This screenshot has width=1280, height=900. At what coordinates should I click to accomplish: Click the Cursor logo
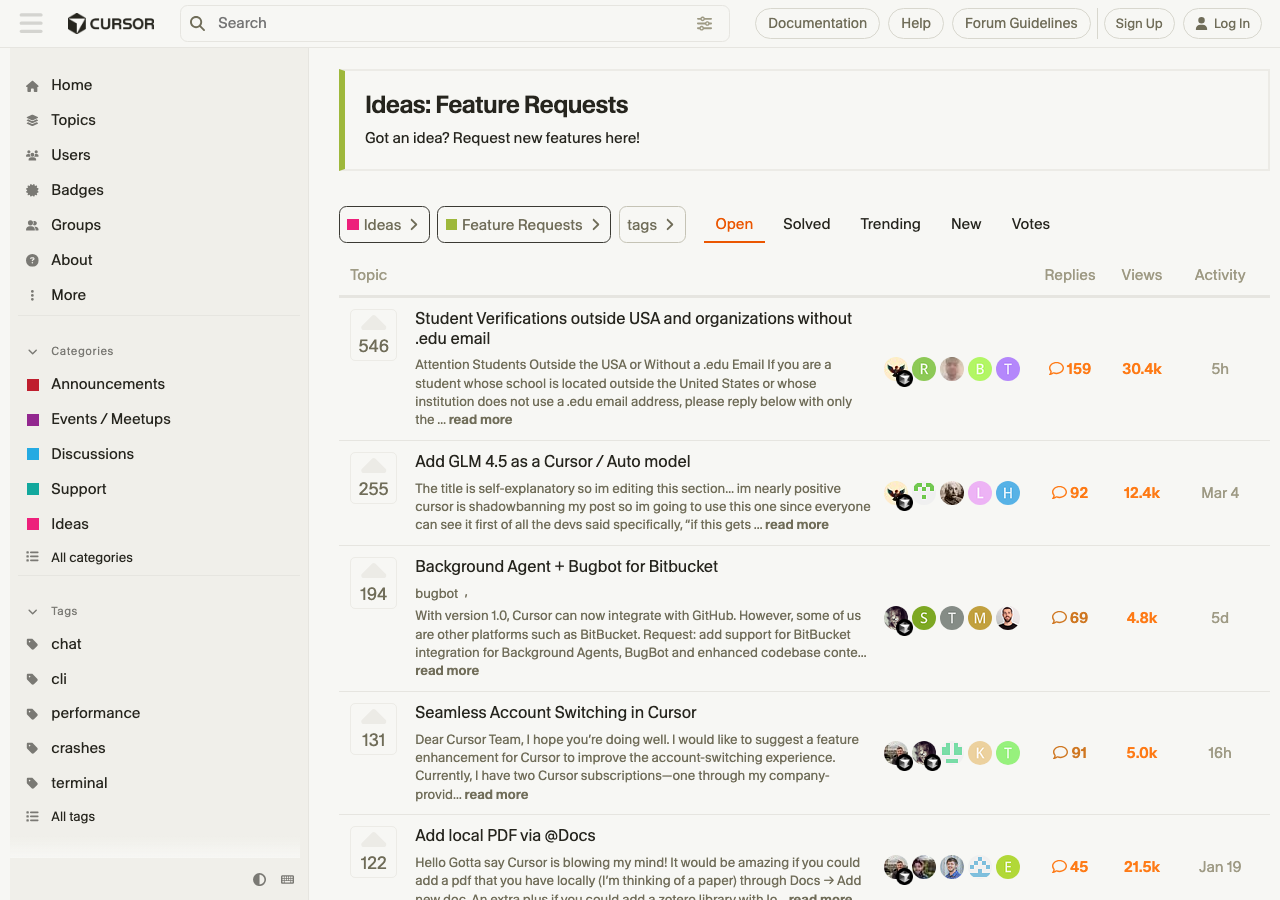111,23
